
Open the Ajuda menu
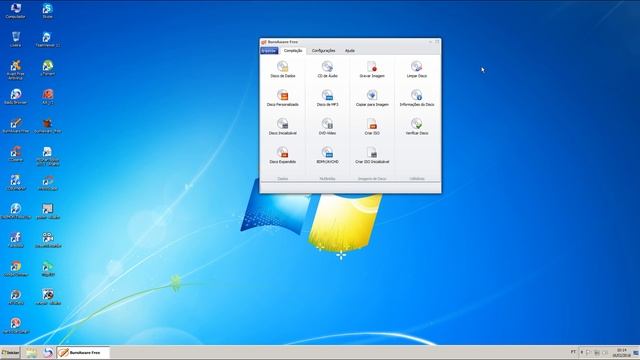point(350,51)
